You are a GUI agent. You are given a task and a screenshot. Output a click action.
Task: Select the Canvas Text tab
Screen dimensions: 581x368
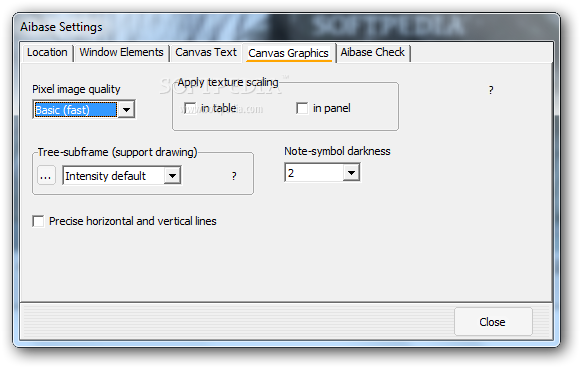click(x=206, y=53)
